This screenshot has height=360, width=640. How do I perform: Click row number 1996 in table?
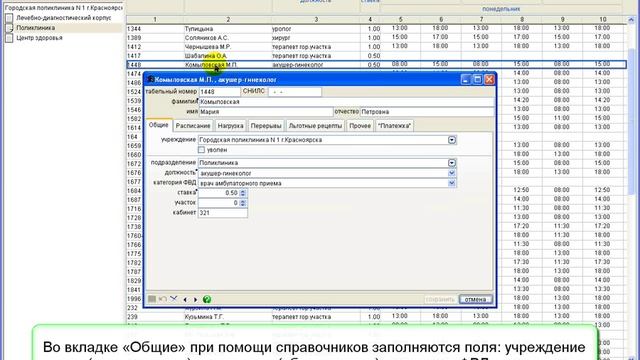134,299
